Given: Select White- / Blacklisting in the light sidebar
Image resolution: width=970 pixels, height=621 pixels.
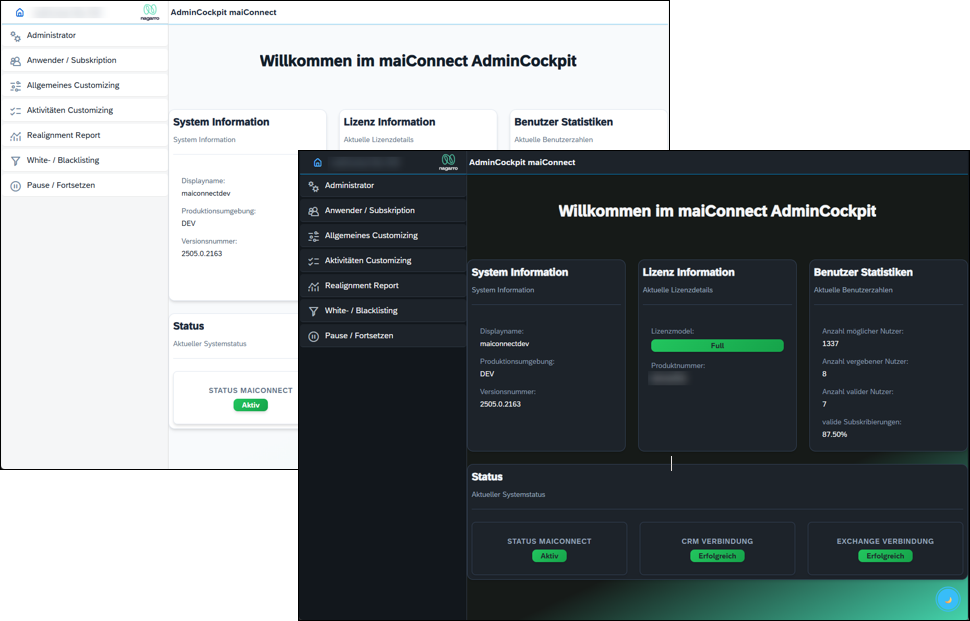Looking at the screenshot, I should click(63, 160).
